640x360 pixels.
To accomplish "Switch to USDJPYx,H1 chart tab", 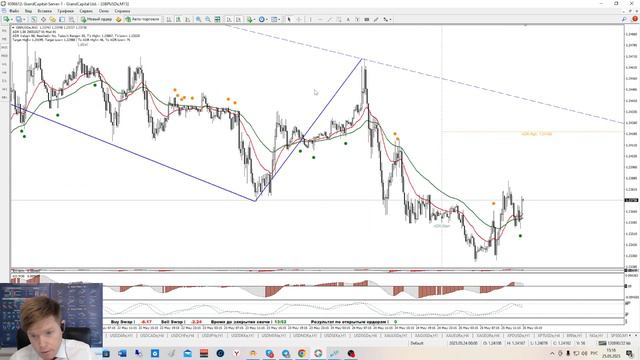I will tap(213, 336).
